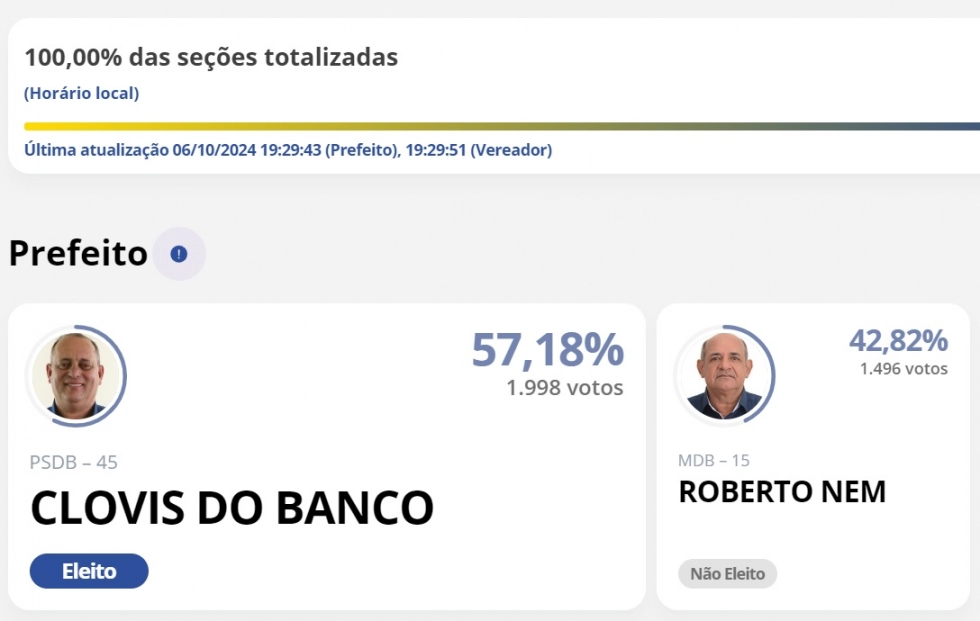Screen dimensions: 980x621
Task: Click the info icon beside Prefeito
Action: (x=179, y=254)
